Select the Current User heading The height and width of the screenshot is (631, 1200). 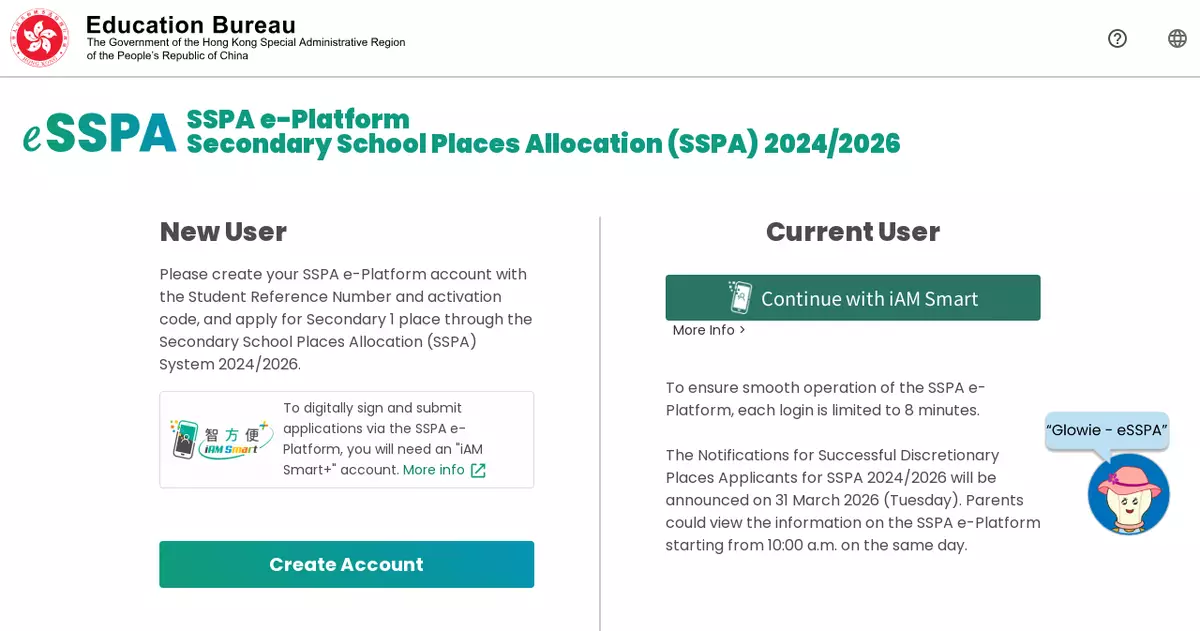tap(852, 232)
